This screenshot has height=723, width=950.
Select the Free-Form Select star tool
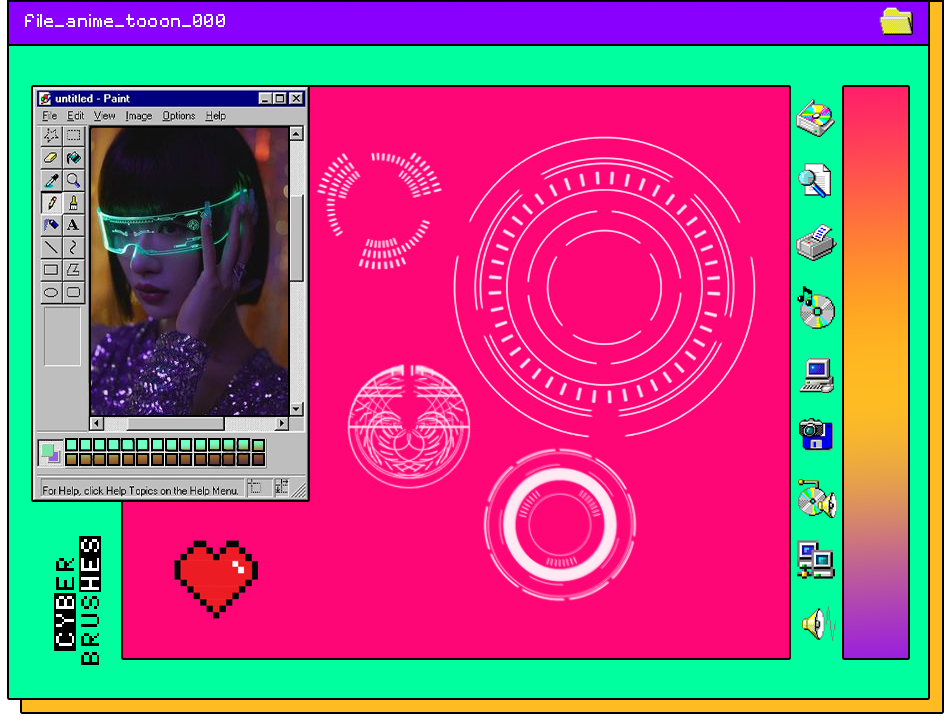[51, 135]
